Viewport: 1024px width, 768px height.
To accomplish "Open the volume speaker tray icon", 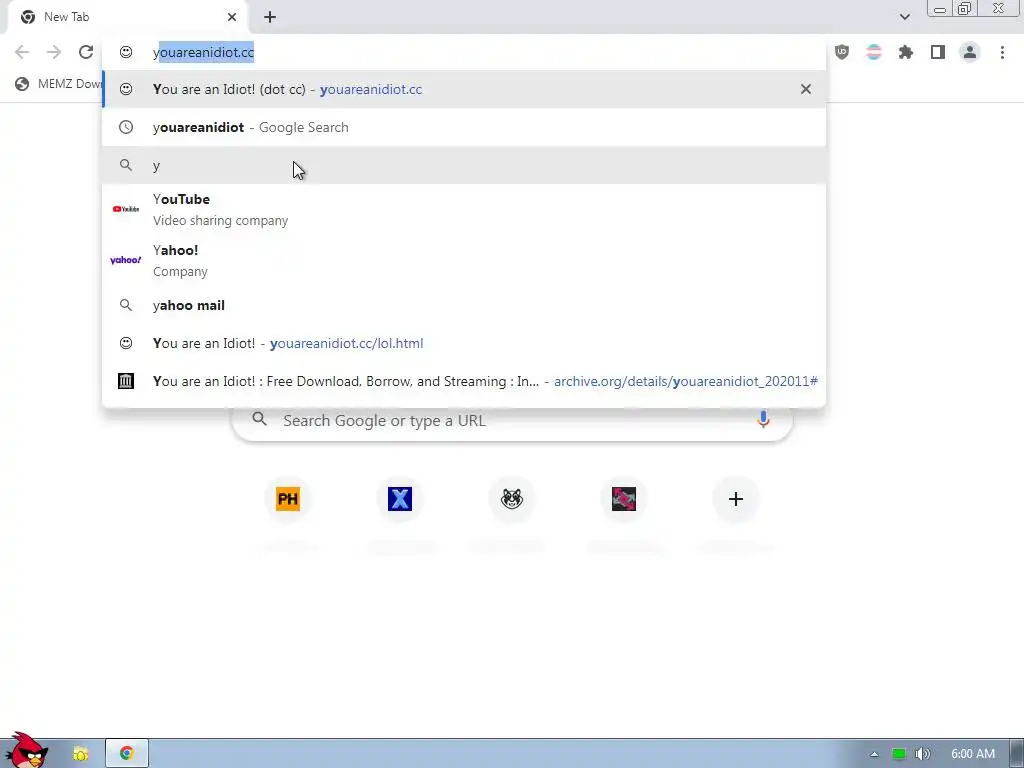I will tap(922, 754).
